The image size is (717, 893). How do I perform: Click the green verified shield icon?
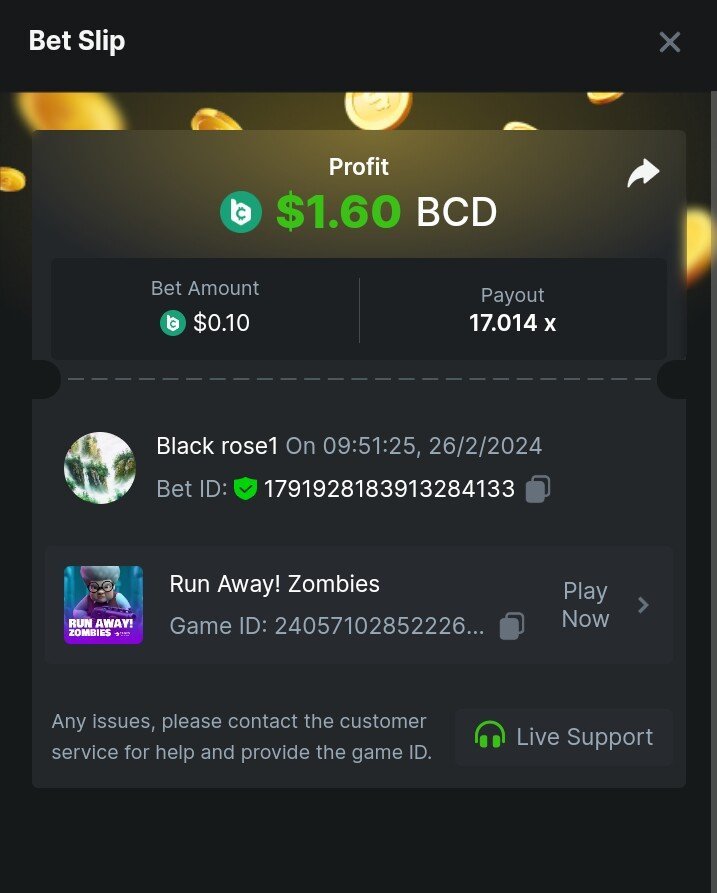click(245, 489)
